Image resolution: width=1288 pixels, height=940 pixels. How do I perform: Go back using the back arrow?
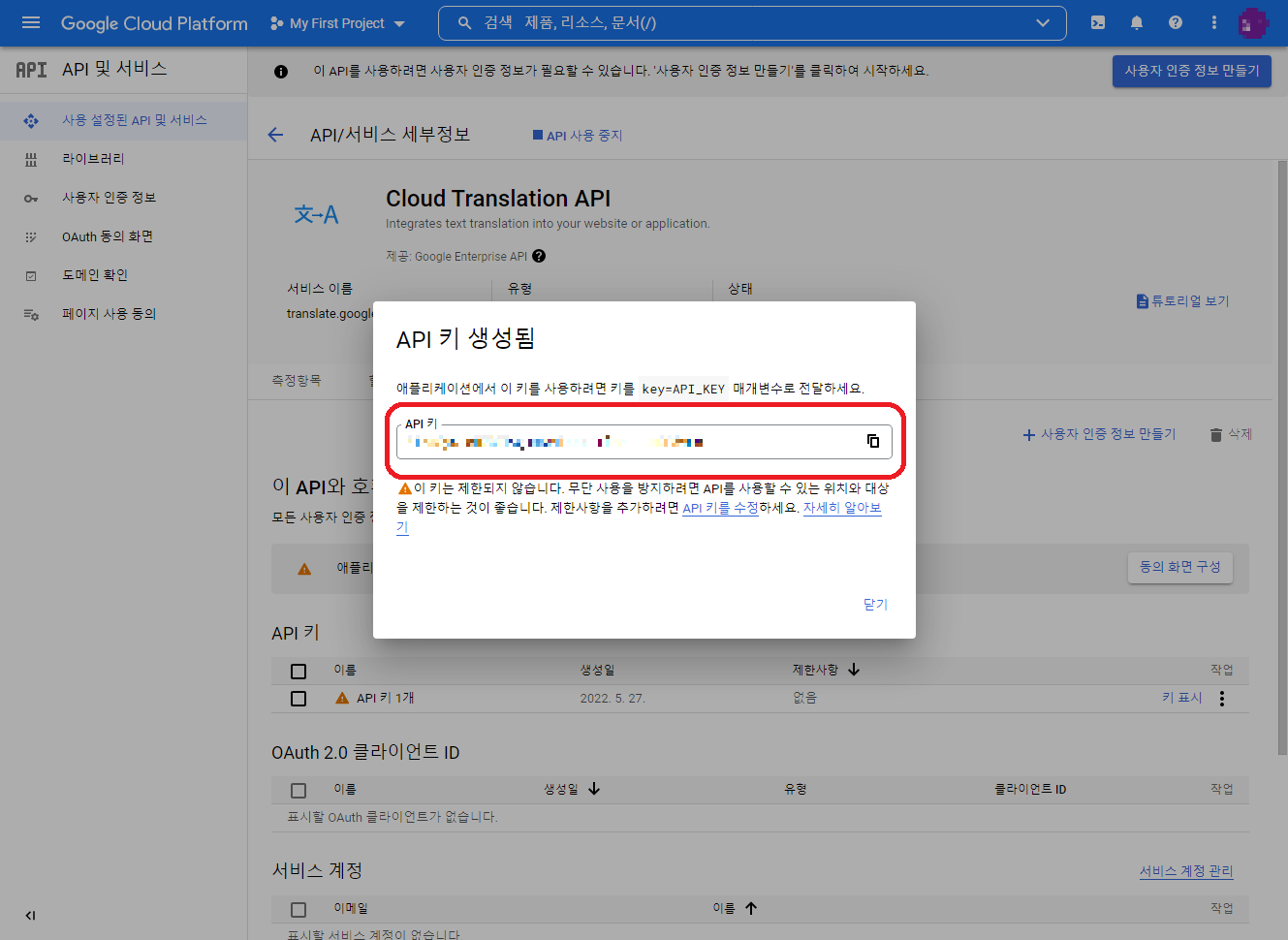point(275,135)
